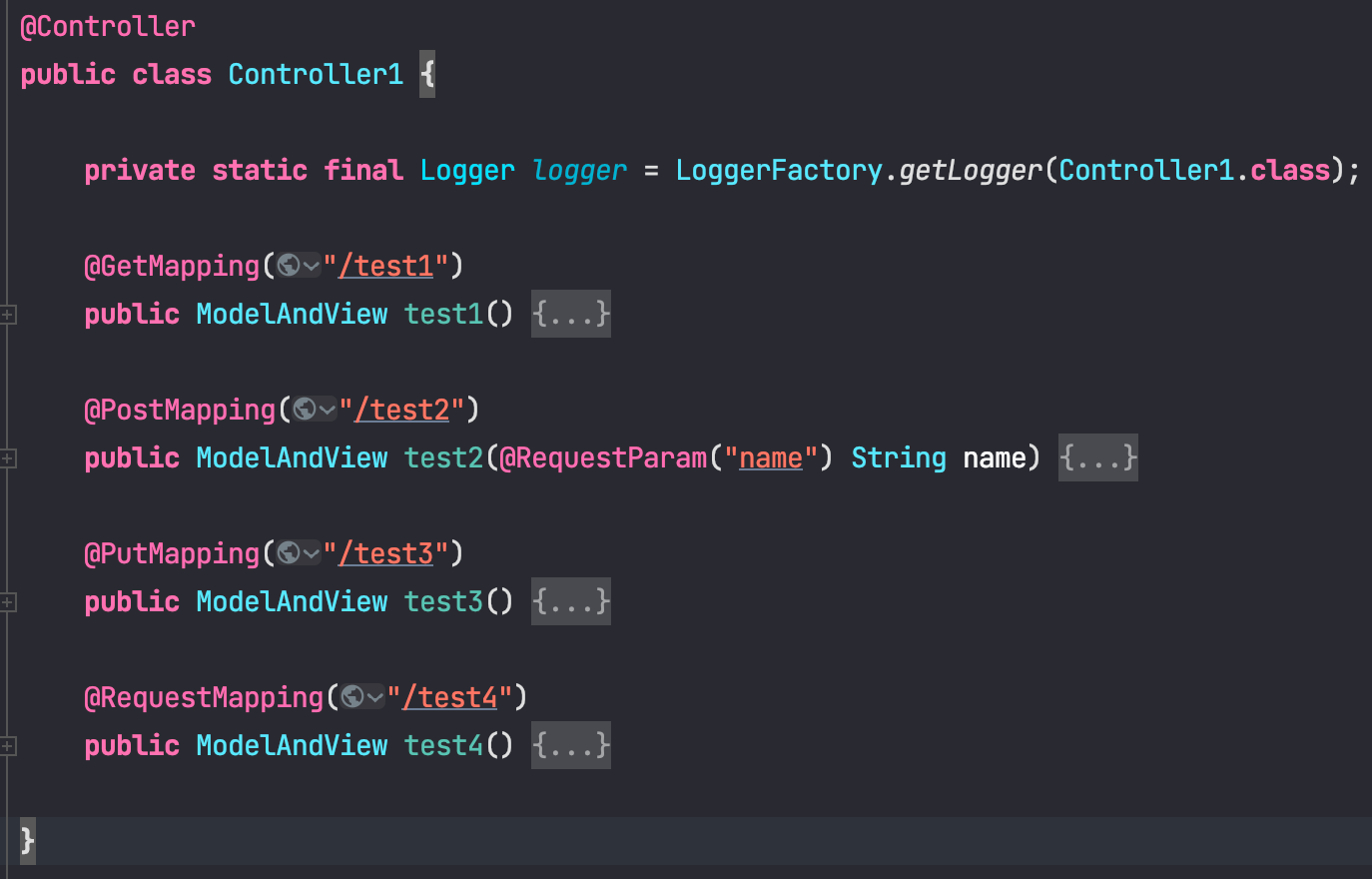Click the "static" keyword of the logger field
This screenshot has height=879, width=1372.
point(260,170)
